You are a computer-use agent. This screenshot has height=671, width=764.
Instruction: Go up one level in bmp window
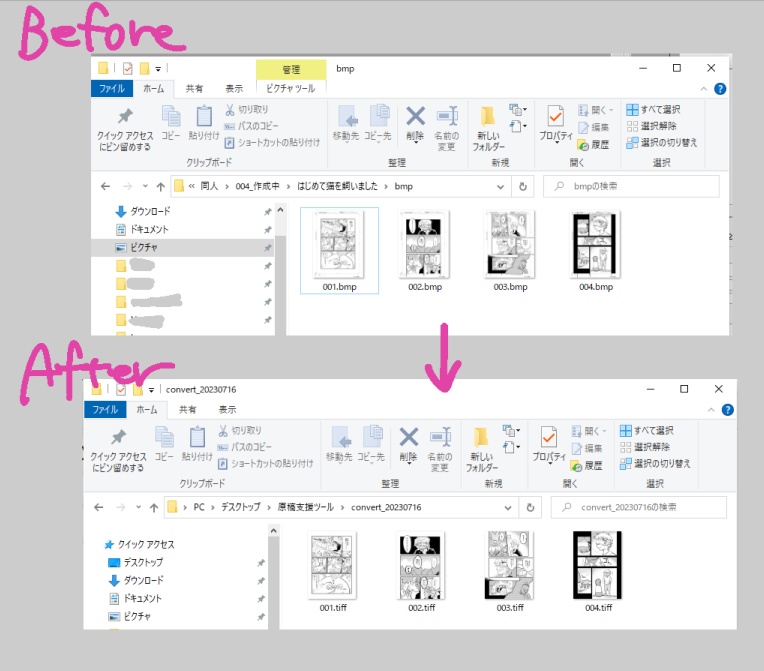click(x=160, y=186)
